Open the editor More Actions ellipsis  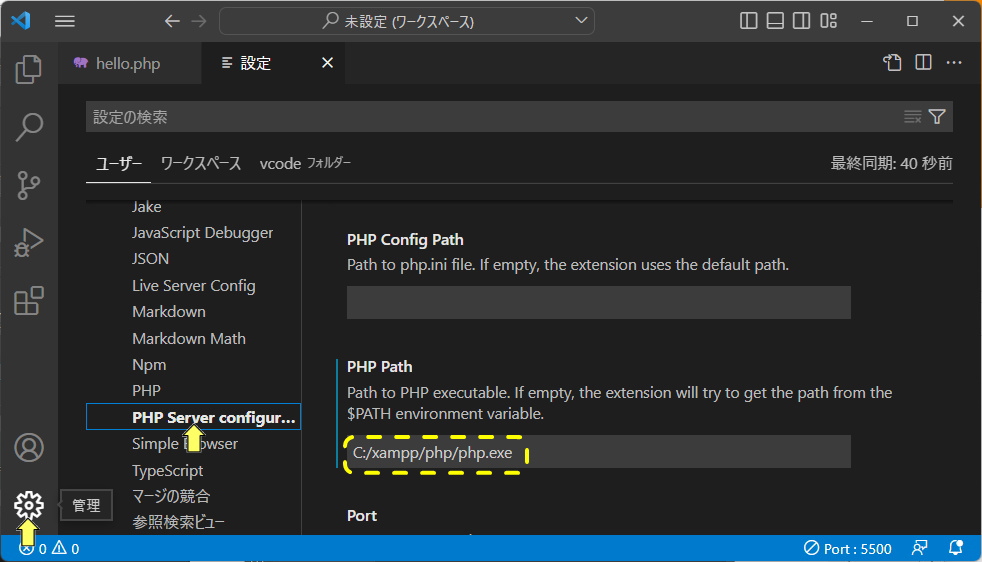click(x=954, y=62)
